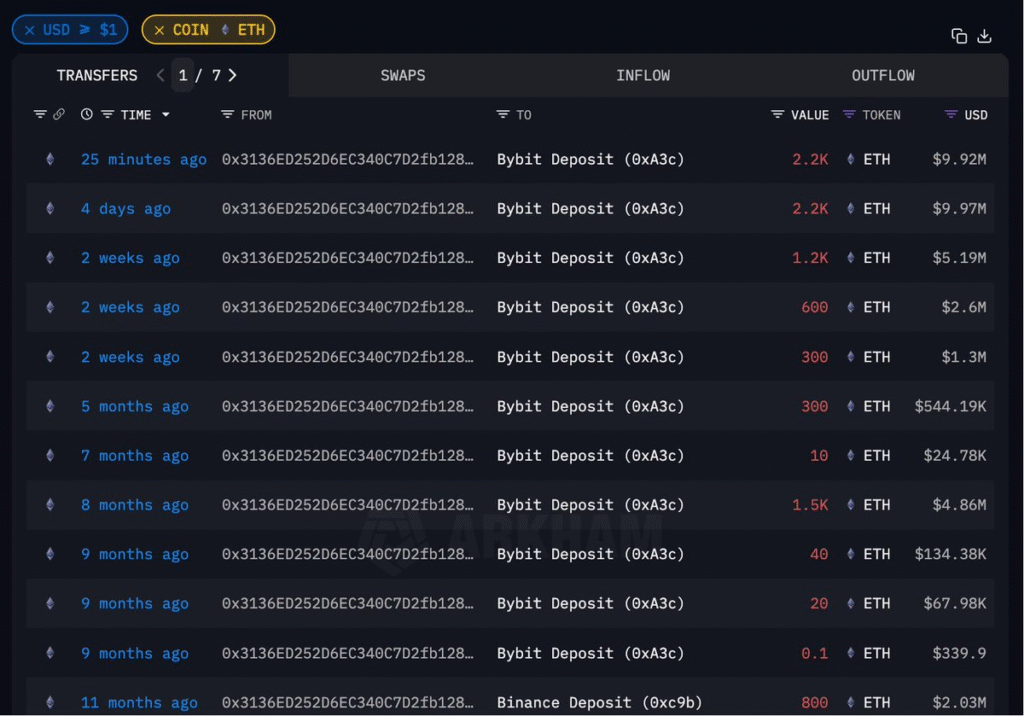Open the TOKEN column filter
This screenshot has width=1024, height=716.
tap(849, 115)
